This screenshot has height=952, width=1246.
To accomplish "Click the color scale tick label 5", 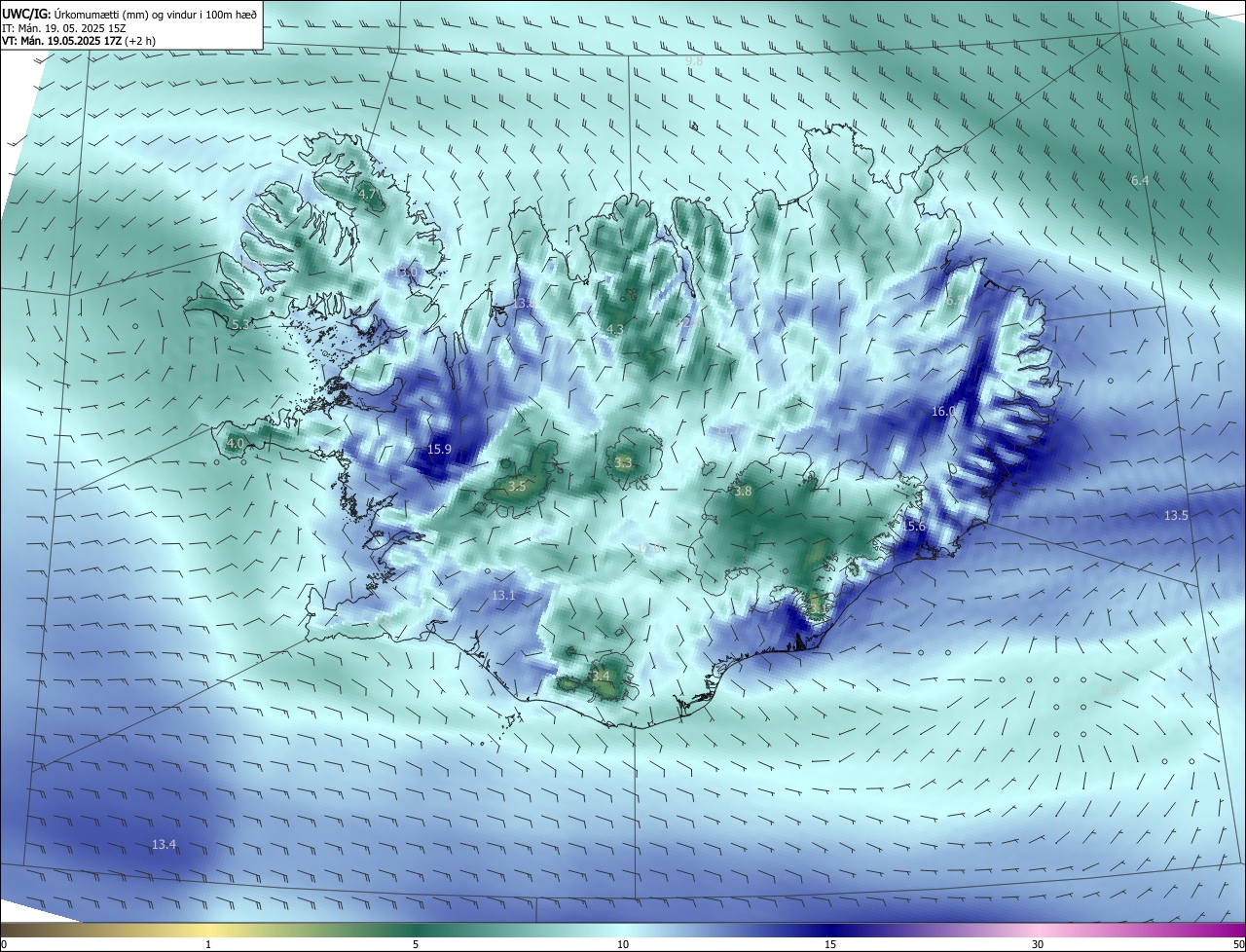I will tap(416, 945).
